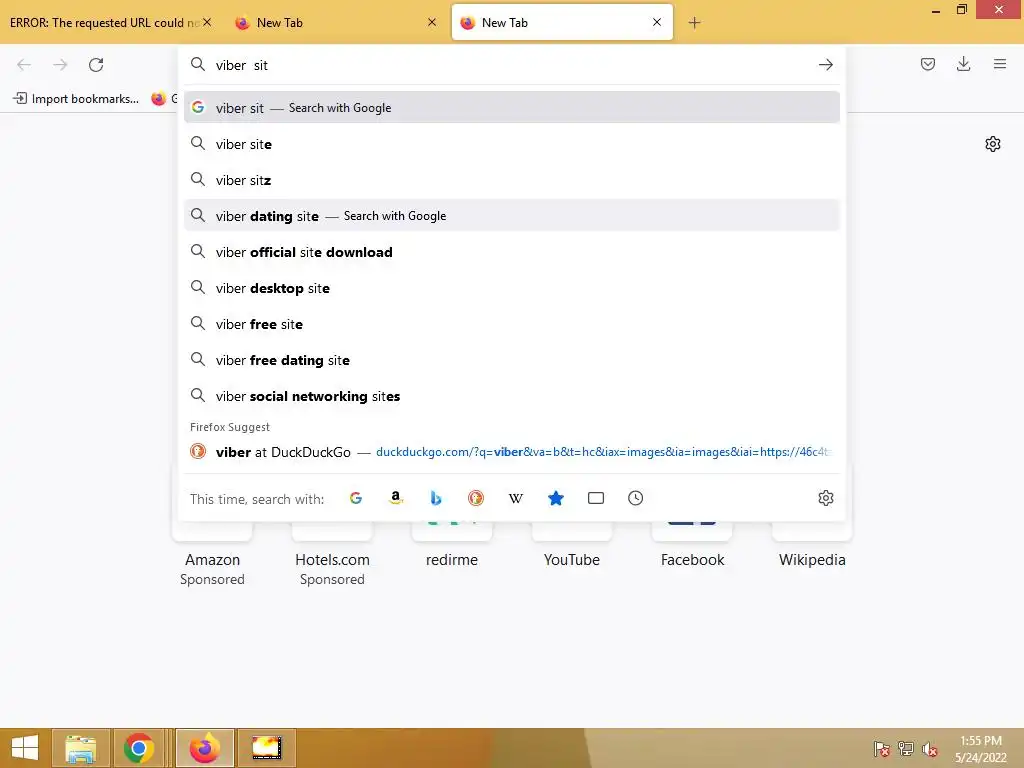Search this time with DuckDuckGo

[x=476, y=498]
